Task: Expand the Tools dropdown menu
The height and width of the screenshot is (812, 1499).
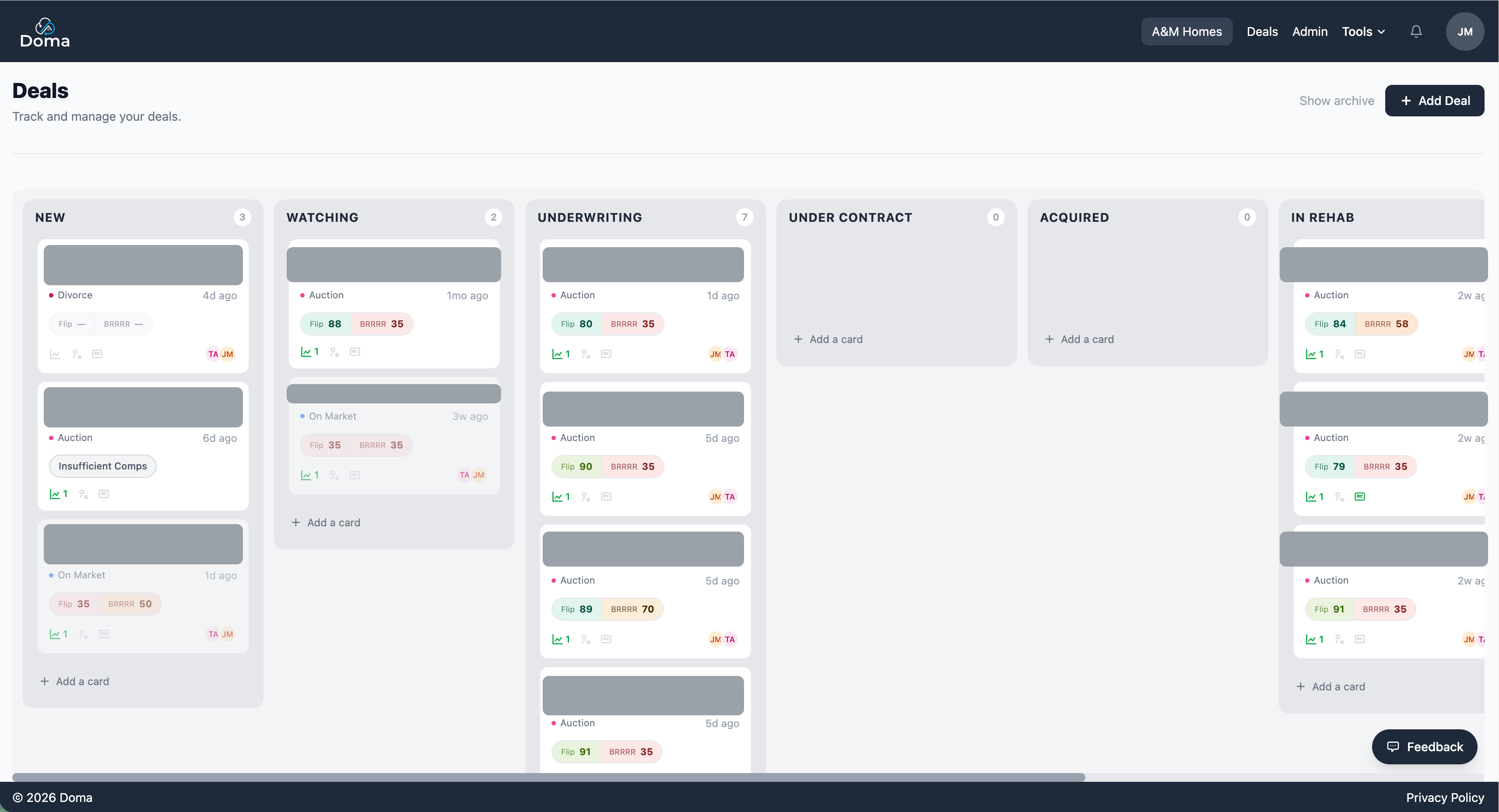Action: tap(1363, 31)
